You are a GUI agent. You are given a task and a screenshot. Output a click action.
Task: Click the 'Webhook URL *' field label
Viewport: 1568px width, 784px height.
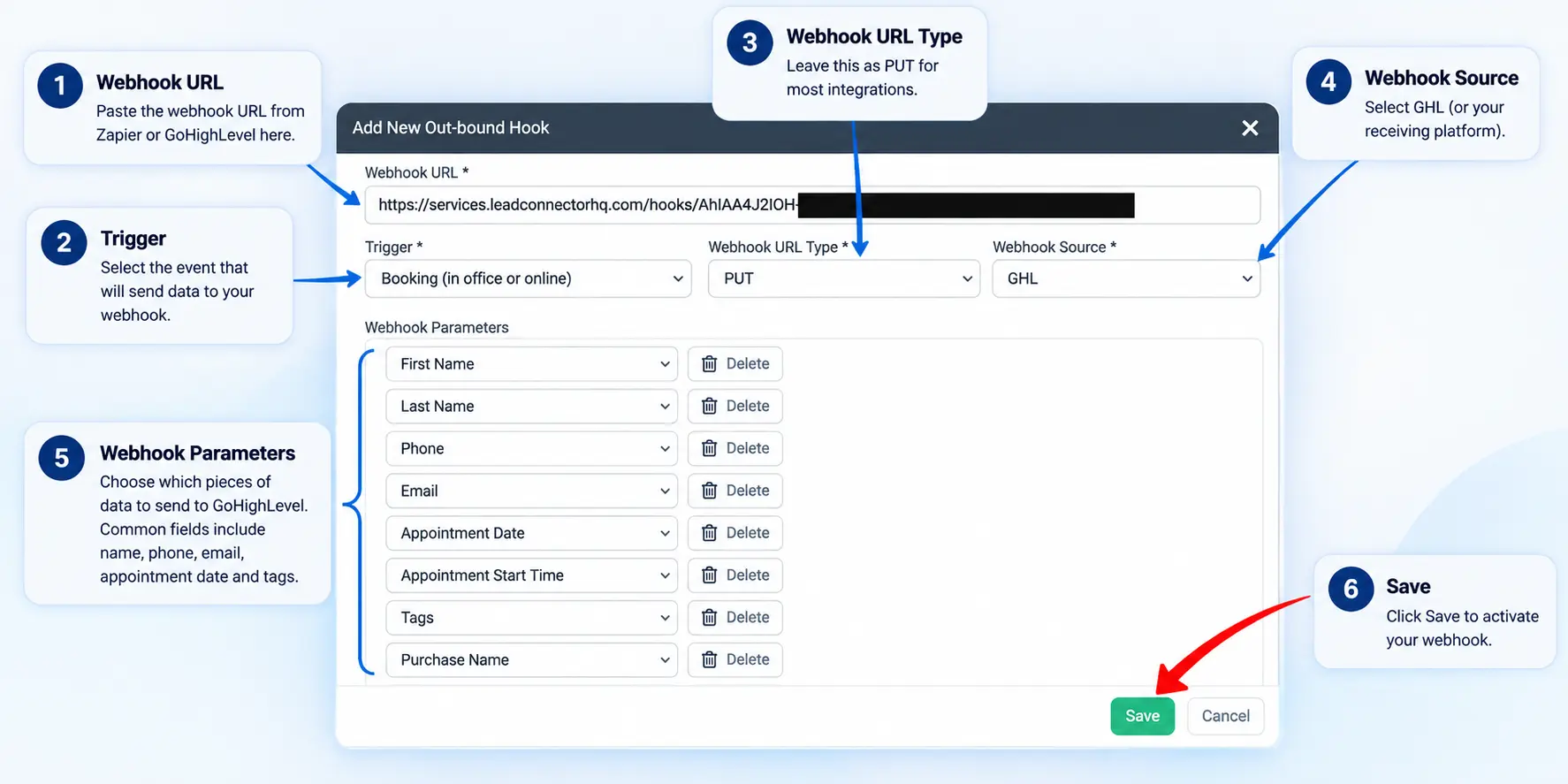click(x=416, y=173)
